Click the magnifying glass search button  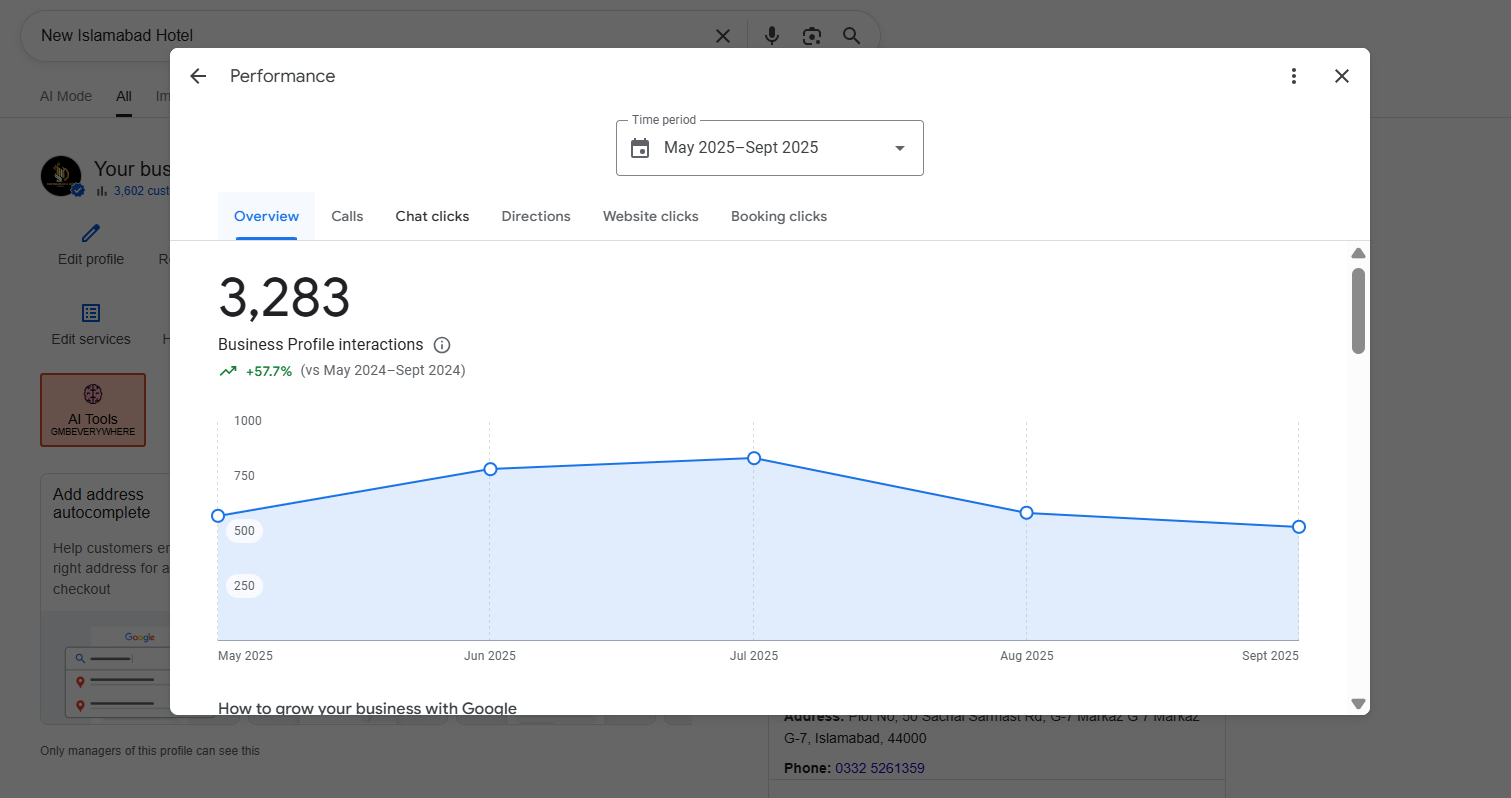(852, 36)
